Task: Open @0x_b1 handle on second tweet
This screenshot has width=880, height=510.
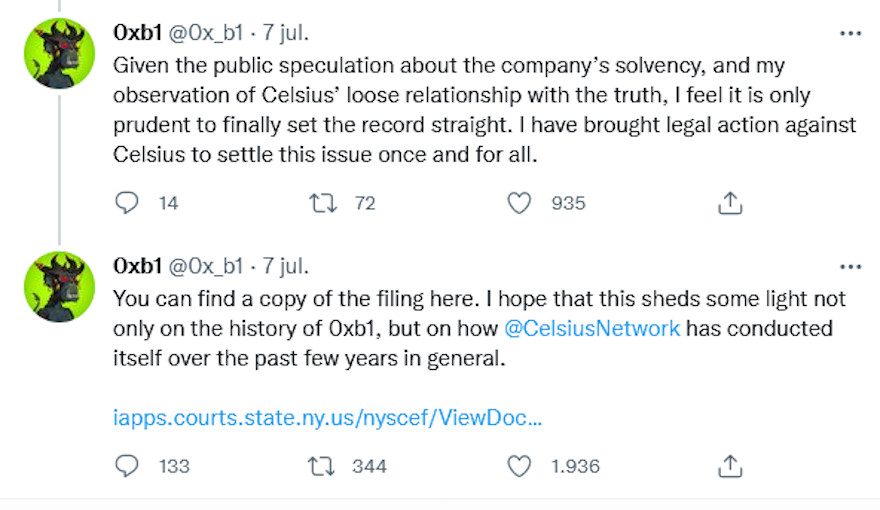Action: point(206,266)
